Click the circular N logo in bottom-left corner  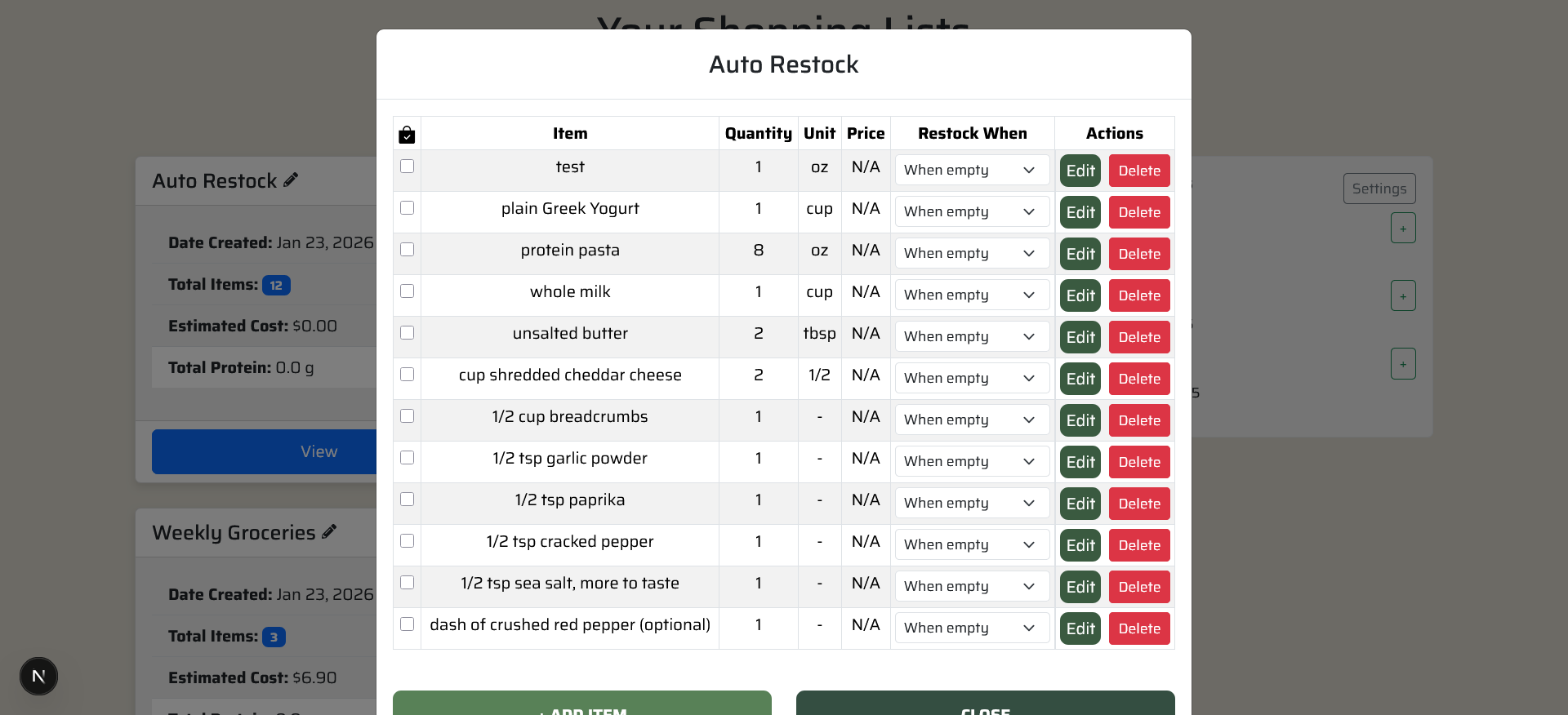pyautogui.click(x=38, y=676)
